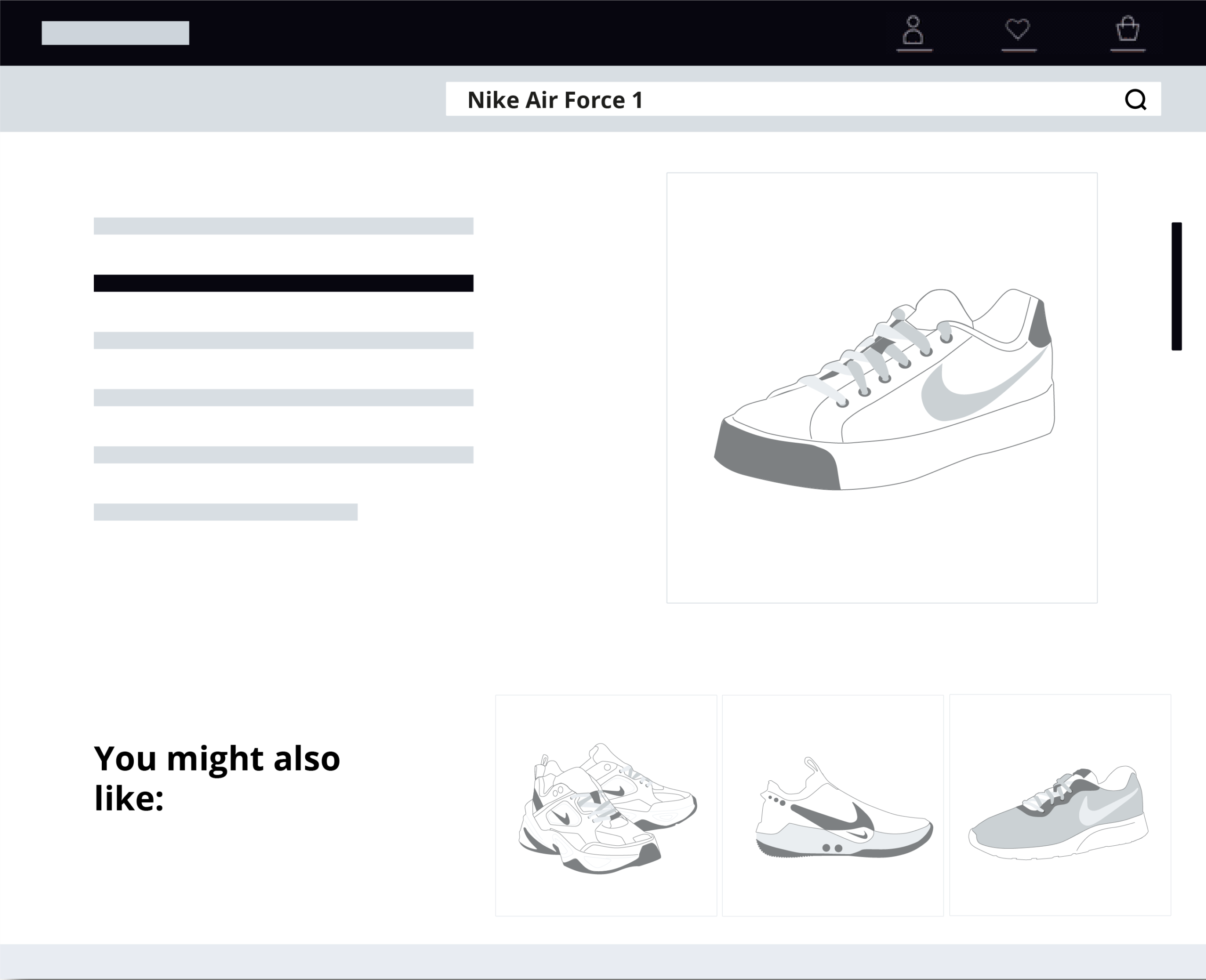The width and height of the screenshot is (1206, 980).
Task: Click the vertical scrollbar thumb
Action: 1177,286
